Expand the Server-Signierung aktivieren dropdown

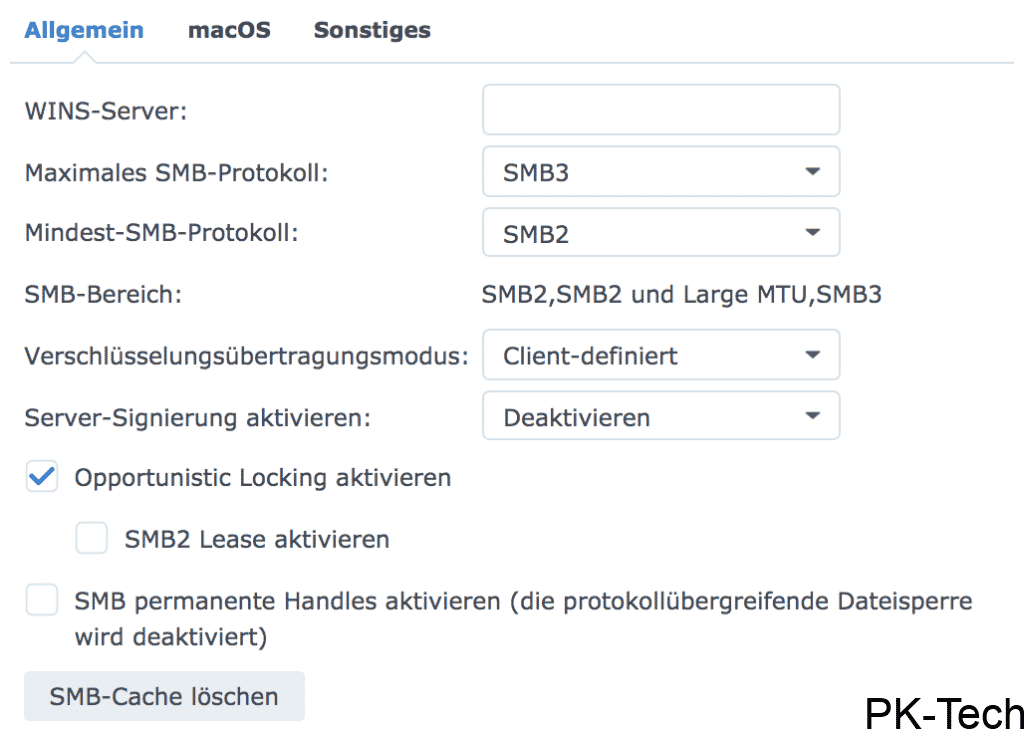click(x=660, y=416)
